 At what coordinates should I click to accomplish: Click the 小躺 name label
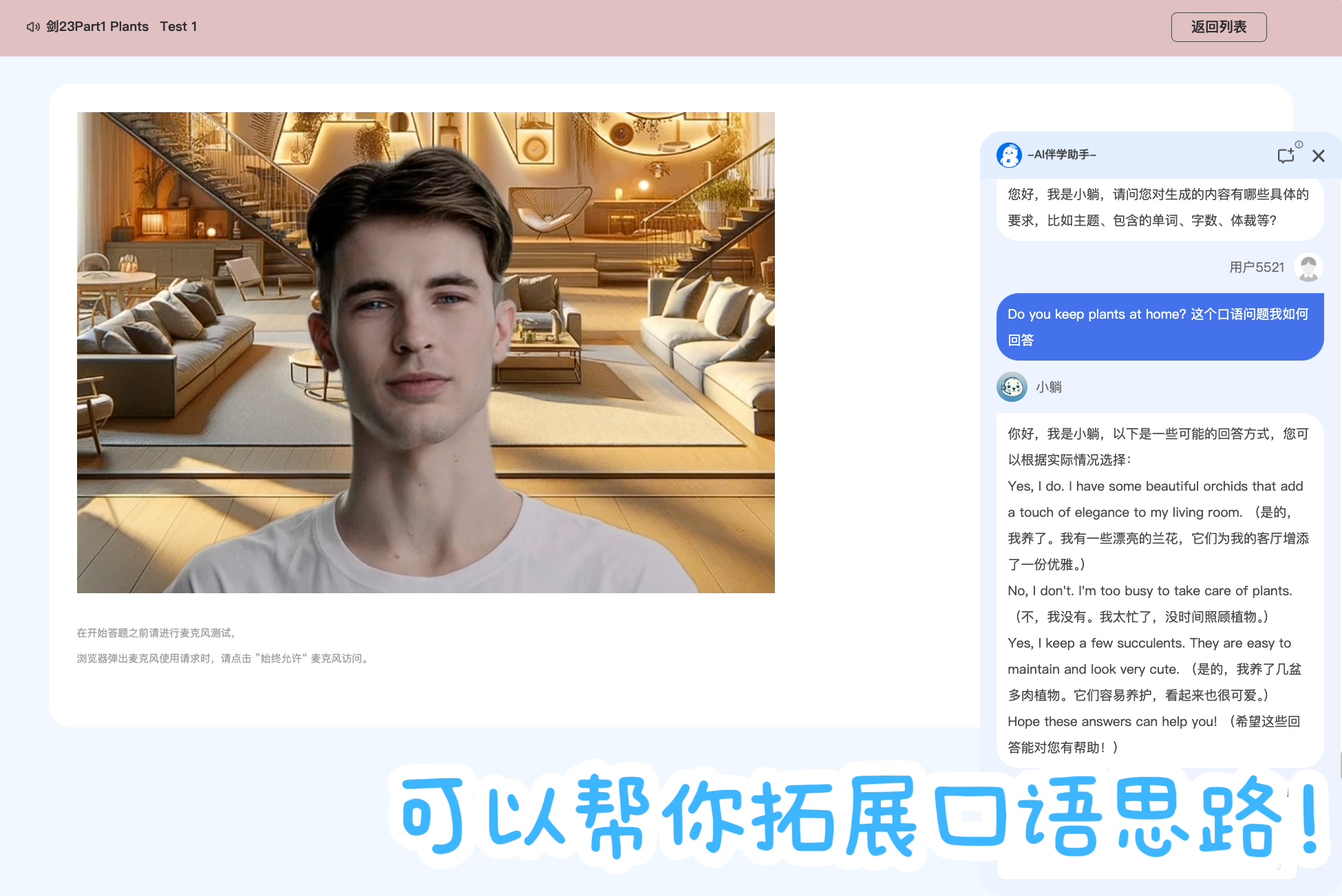click(1049, 387)
